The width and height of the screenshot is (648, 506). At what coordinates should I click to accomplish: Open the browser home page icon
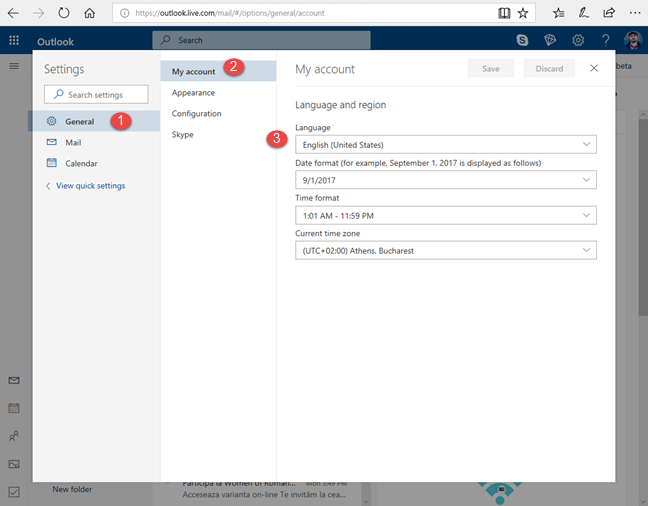(89, 13)
